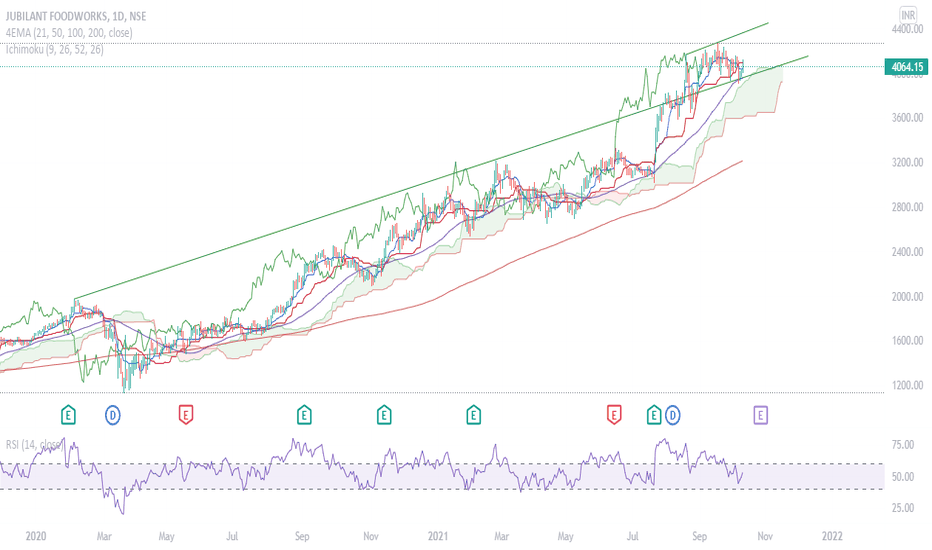The height and width of the screenshot is (550, 932).
Task: Open the red E earnings marker of June 2021
Action: click(614, 414)
